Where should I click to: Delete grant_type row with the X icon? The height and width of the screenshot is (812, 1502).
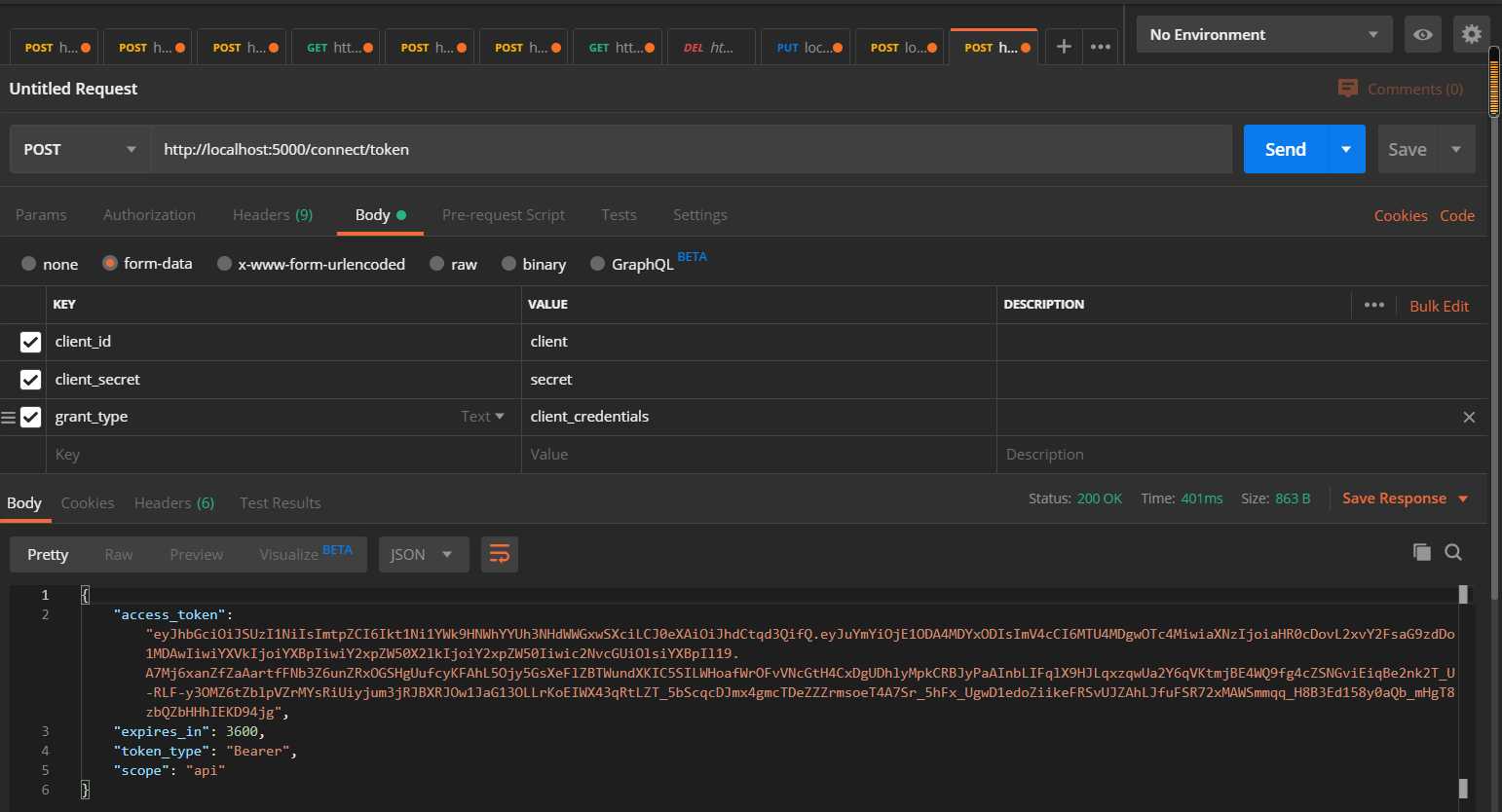(x=1469, y=417)
